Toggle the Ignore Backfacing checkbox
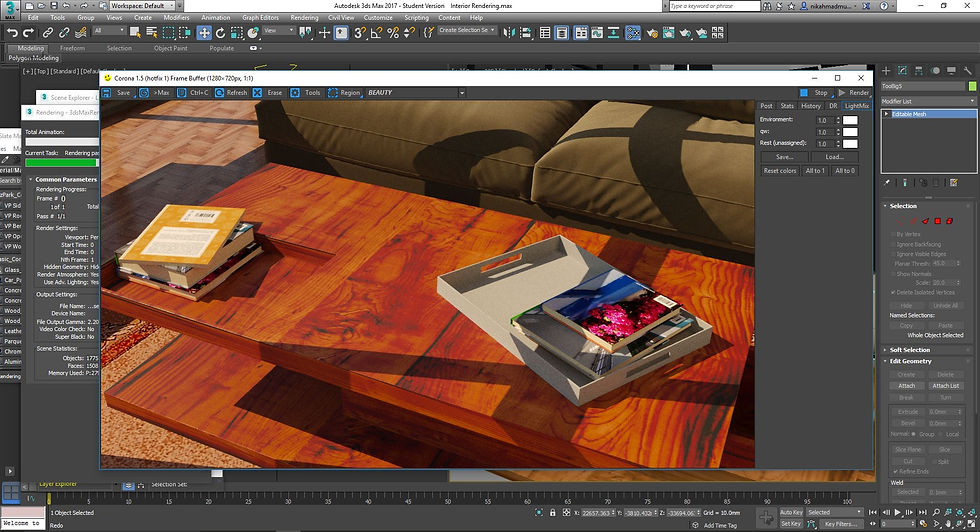Viewport: 980px width, 532px height. pos(892,244)
